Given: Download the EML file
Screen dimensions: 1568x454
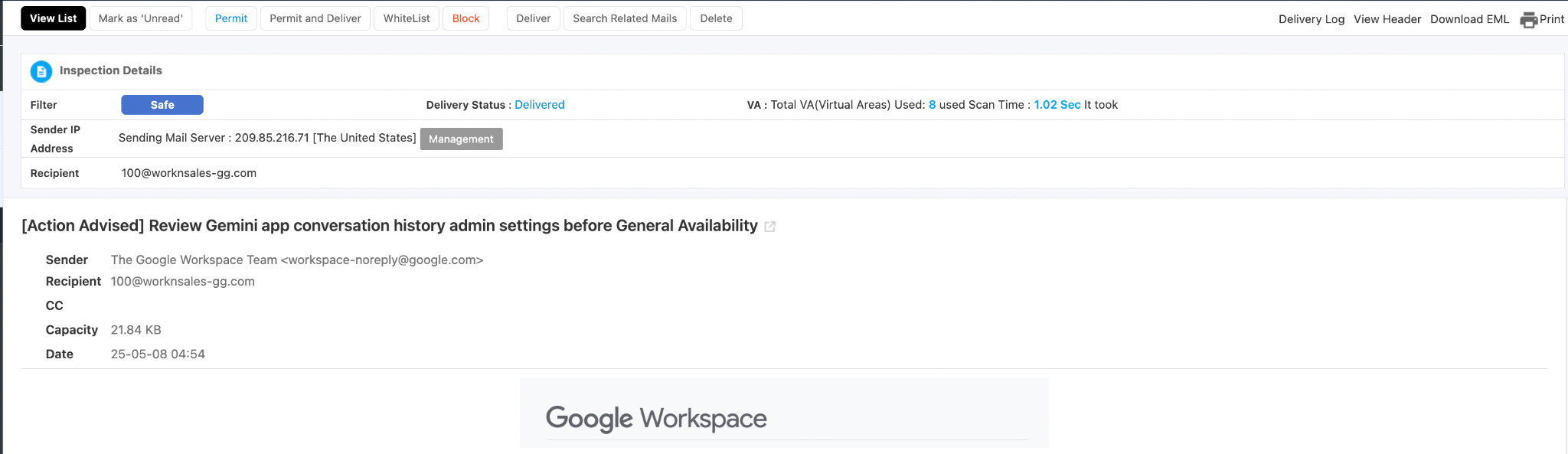Looking at the screenshot, I should click(1470, 19).
